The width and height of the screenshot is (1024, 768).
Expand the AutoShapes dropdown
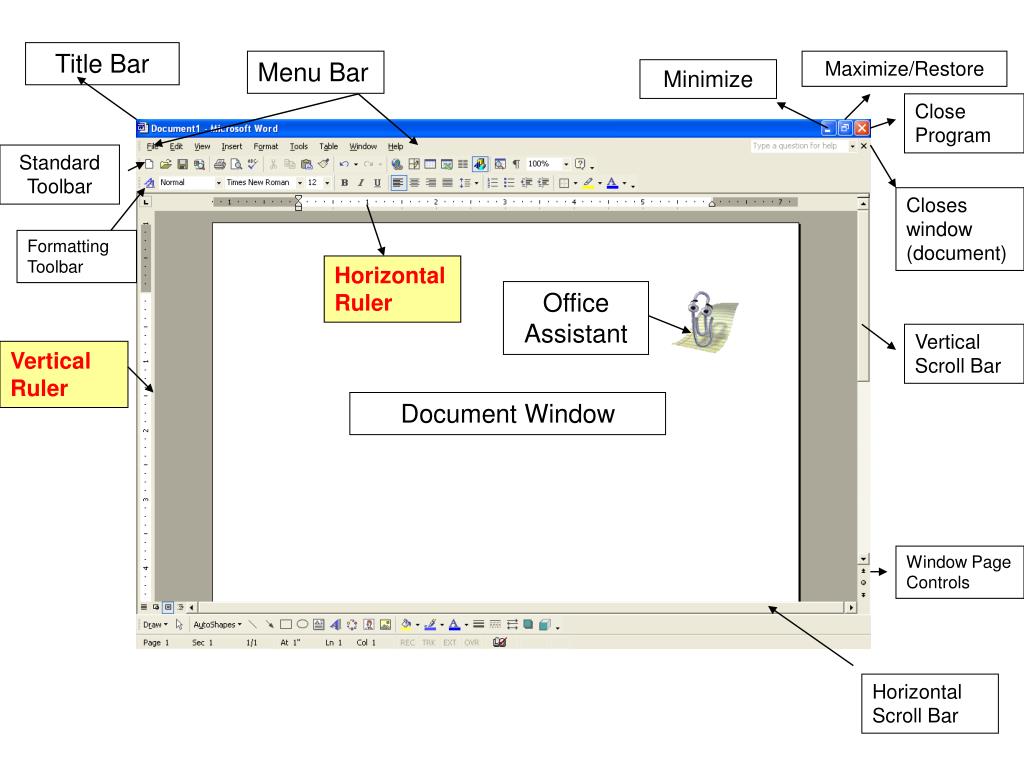coord(217,624)
